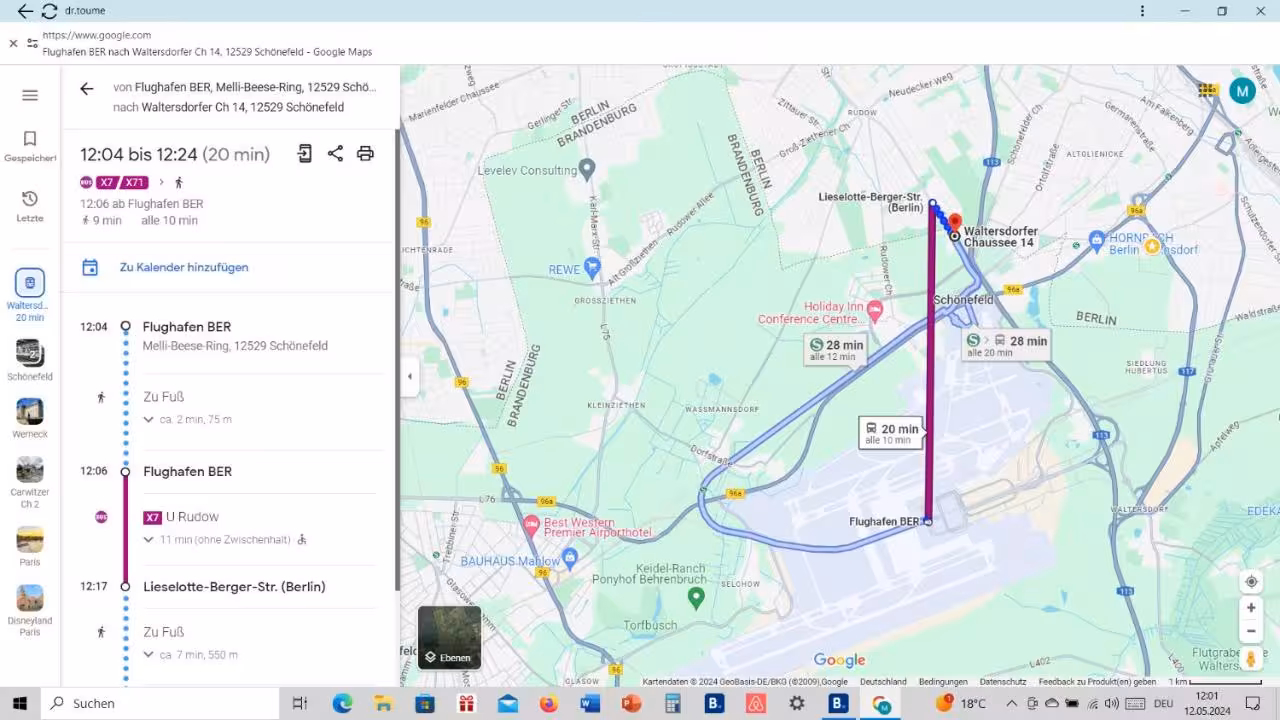The height and width of the screenshot is (720, 1280).
Task: Launch Microsoft Edge from the taskbar
Action: click(x=343, y=703)
